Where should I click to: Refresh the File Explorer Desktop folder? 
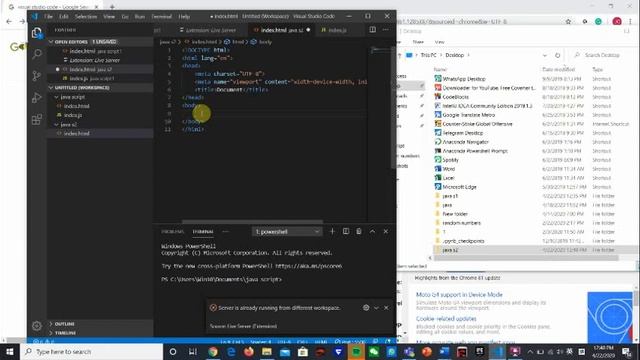(557, 55)
